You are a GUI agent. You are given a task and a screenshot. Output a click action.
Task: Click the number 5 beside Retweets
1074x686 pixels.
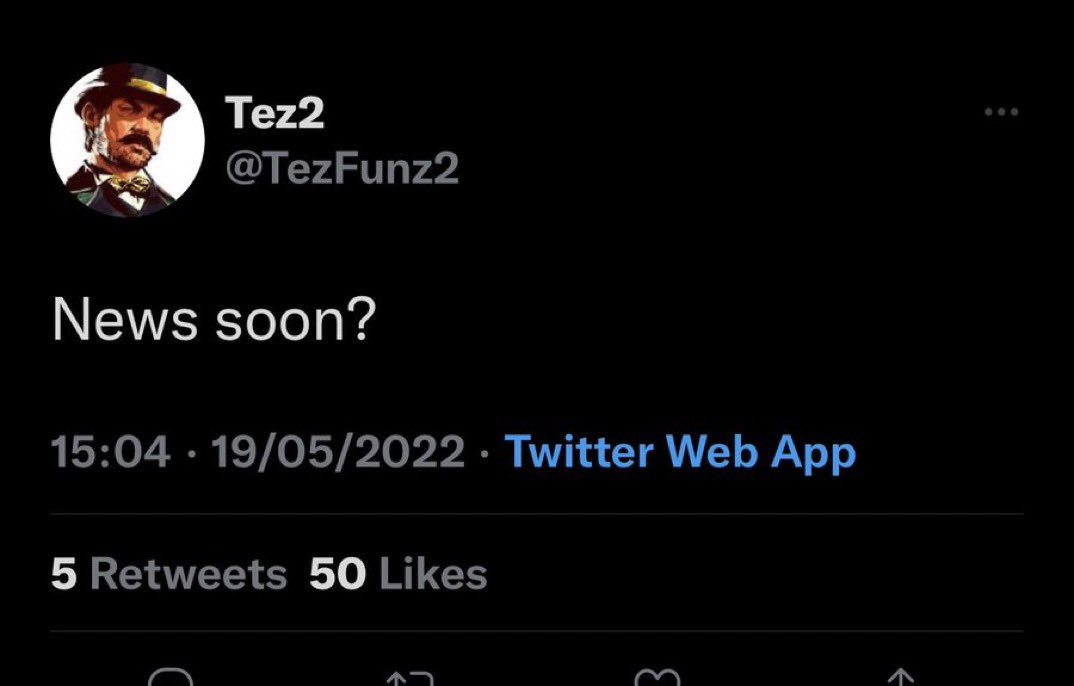pos(63,574)
